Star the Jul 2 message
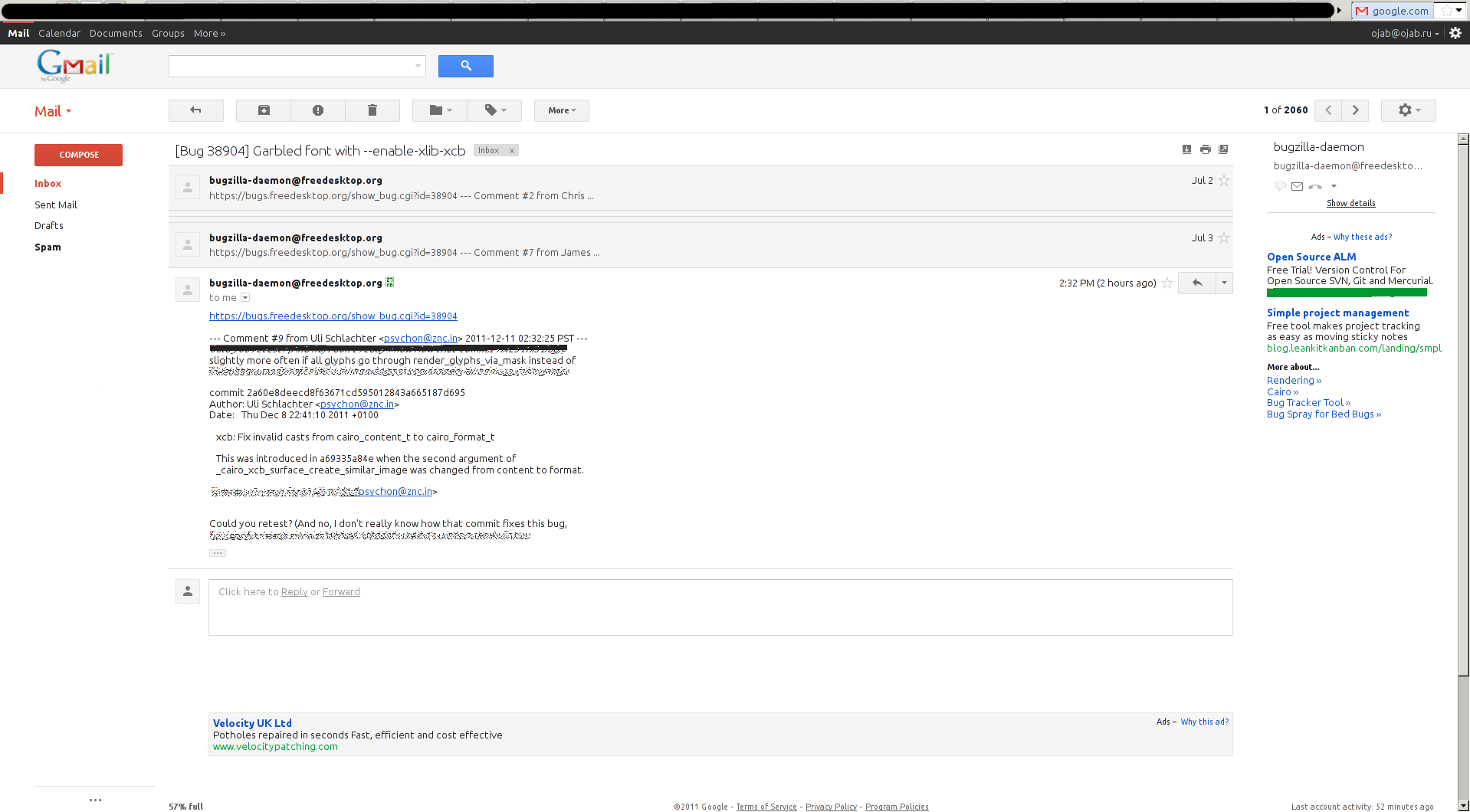Screen dimensions: 1470x812 [1224, 181]
